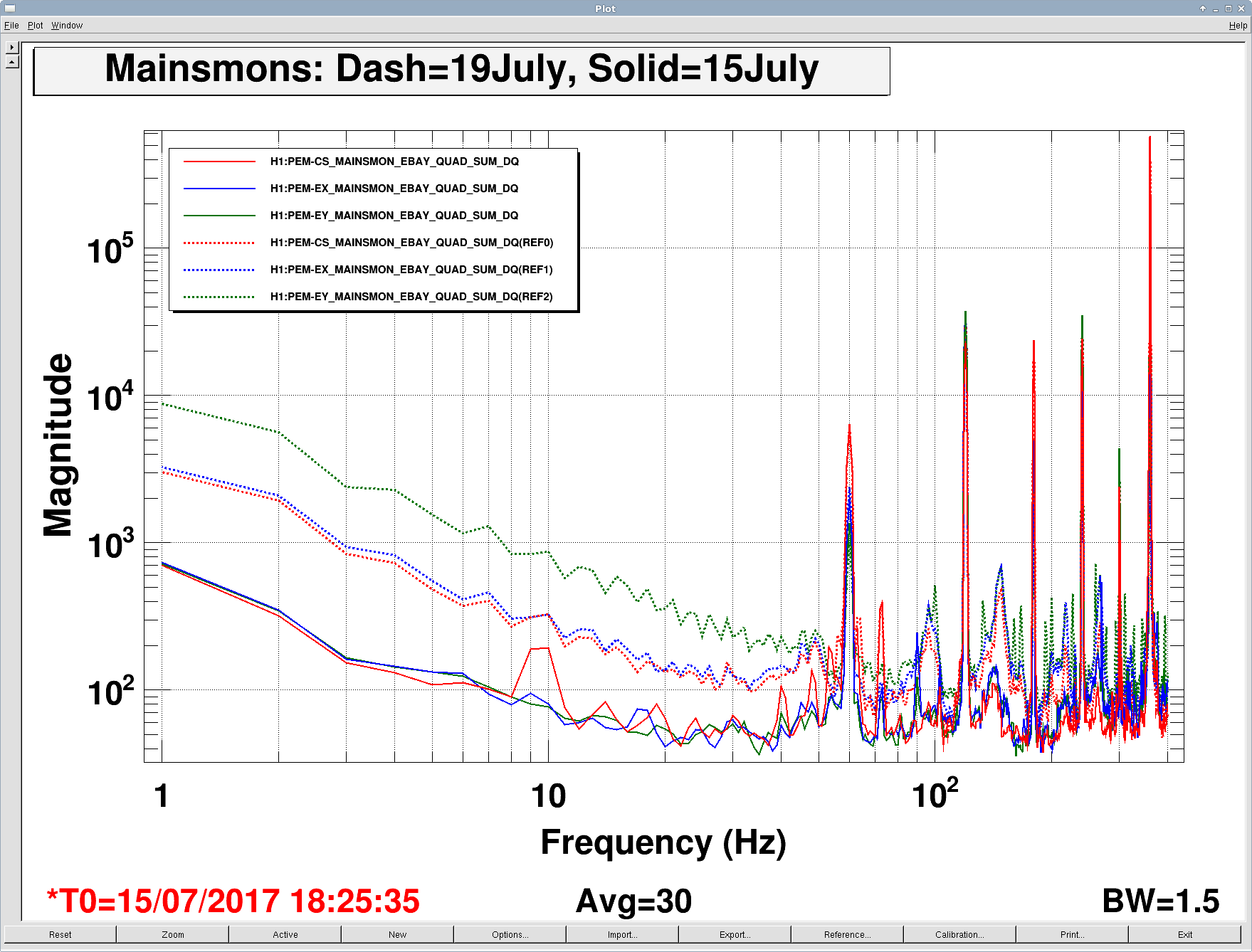Maximize the Plot window

click(x=1229, y=9)
